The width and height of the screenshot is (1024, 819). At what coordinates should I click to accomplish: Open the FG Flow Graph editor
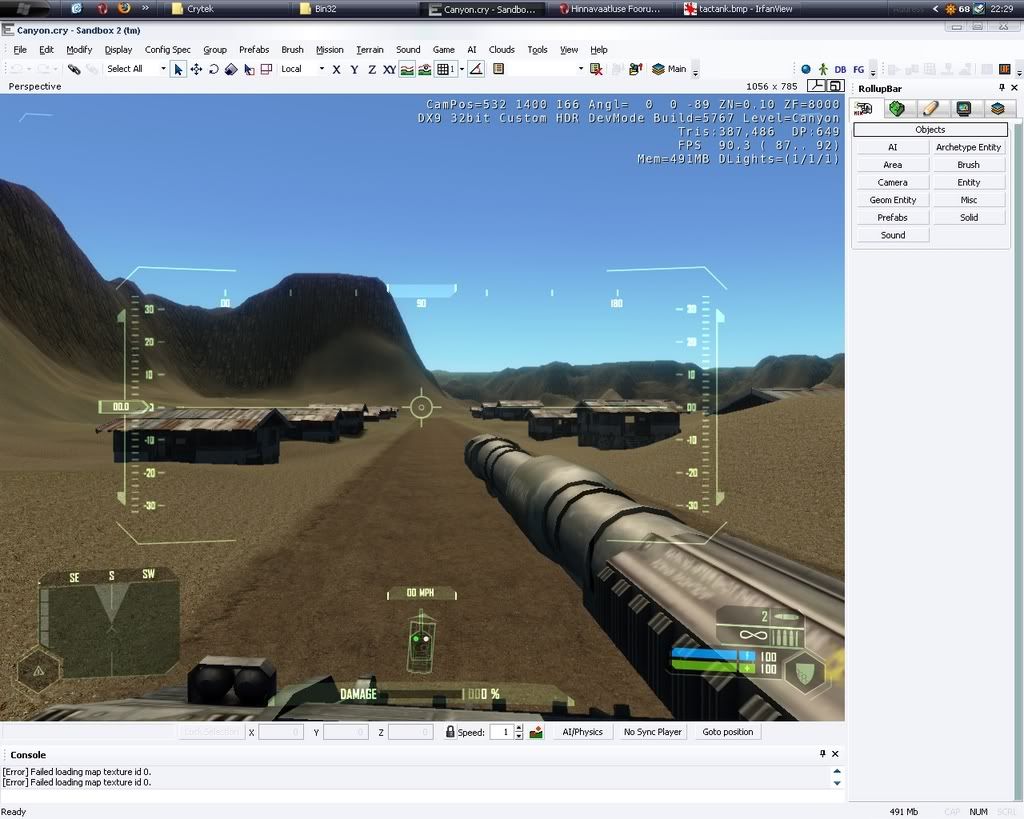tap(858, 69)
